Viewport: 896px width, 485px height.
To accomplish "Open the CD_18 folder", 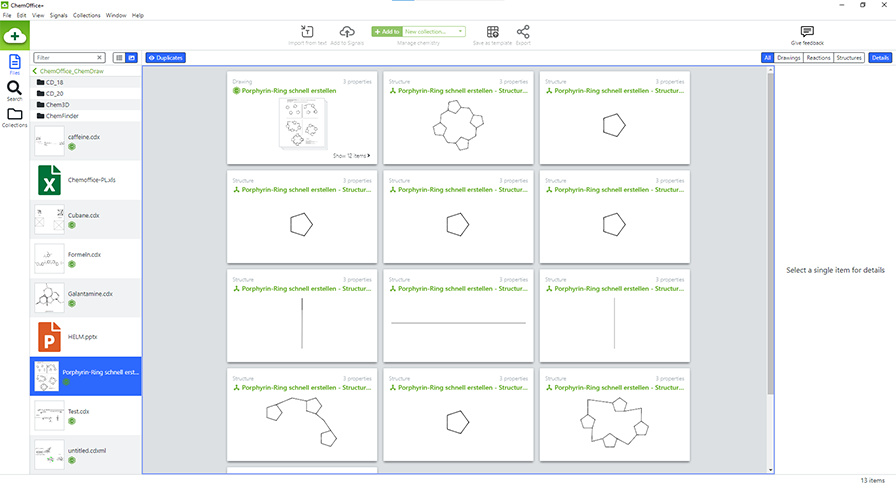I will [86, 82].
